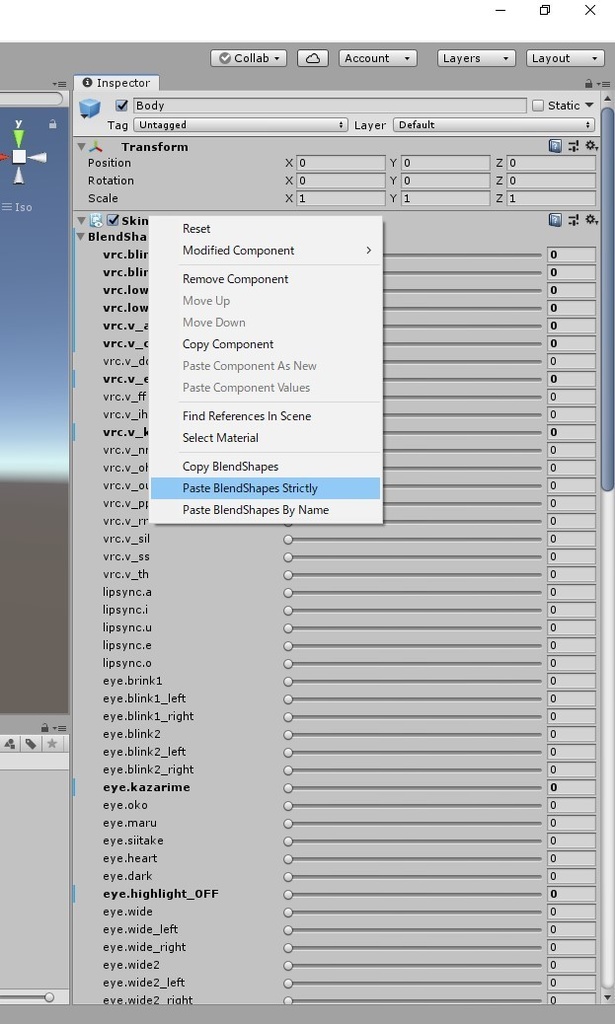Click the search by label icon
The height and width of the screenshot is (1024, 615).
(31, 744)
